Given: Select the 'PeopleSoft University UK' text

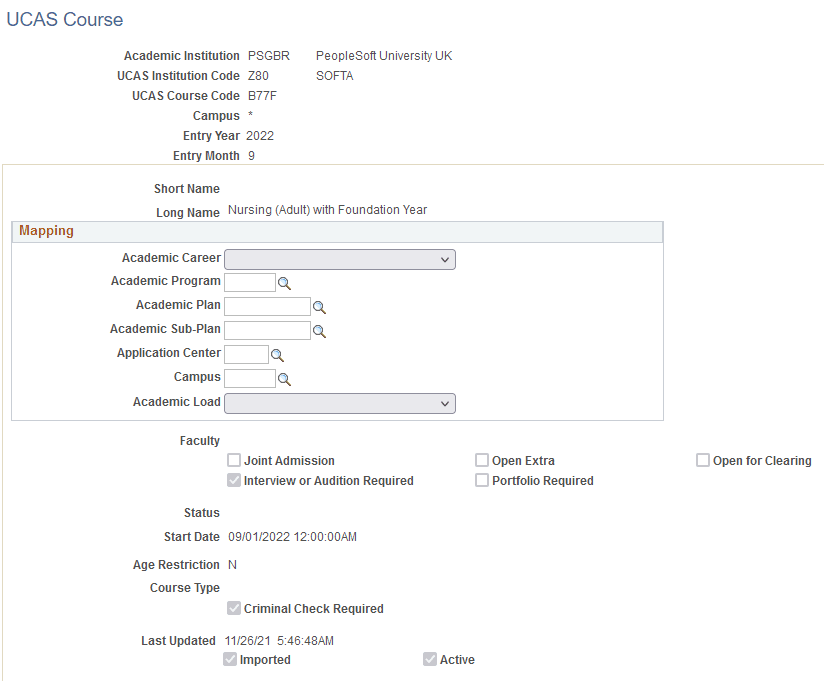Looking at the screenshot, I should (x=384, y=56).
